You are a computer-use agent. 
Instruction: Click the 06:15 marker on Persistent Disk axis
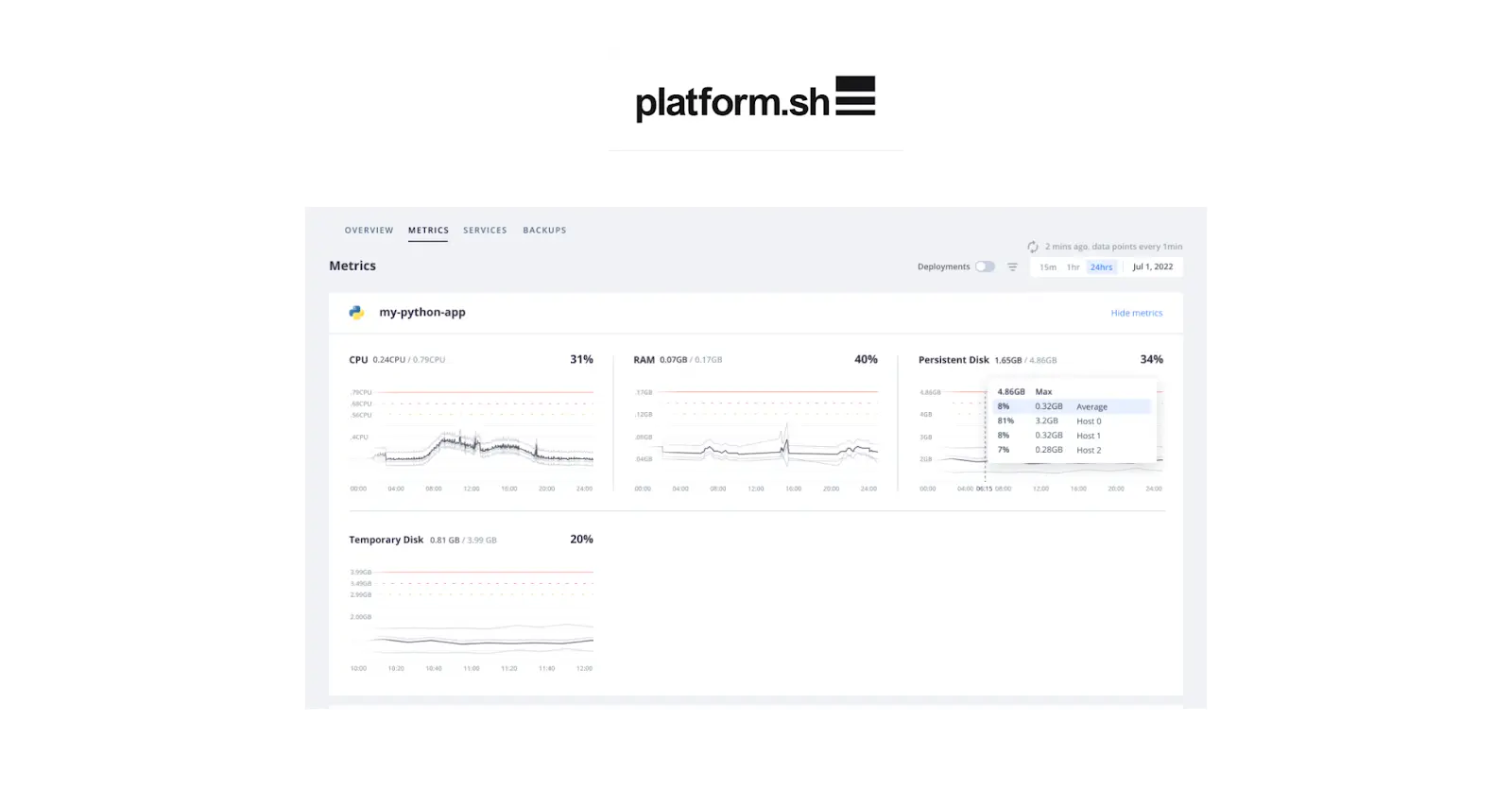[985, 489]
